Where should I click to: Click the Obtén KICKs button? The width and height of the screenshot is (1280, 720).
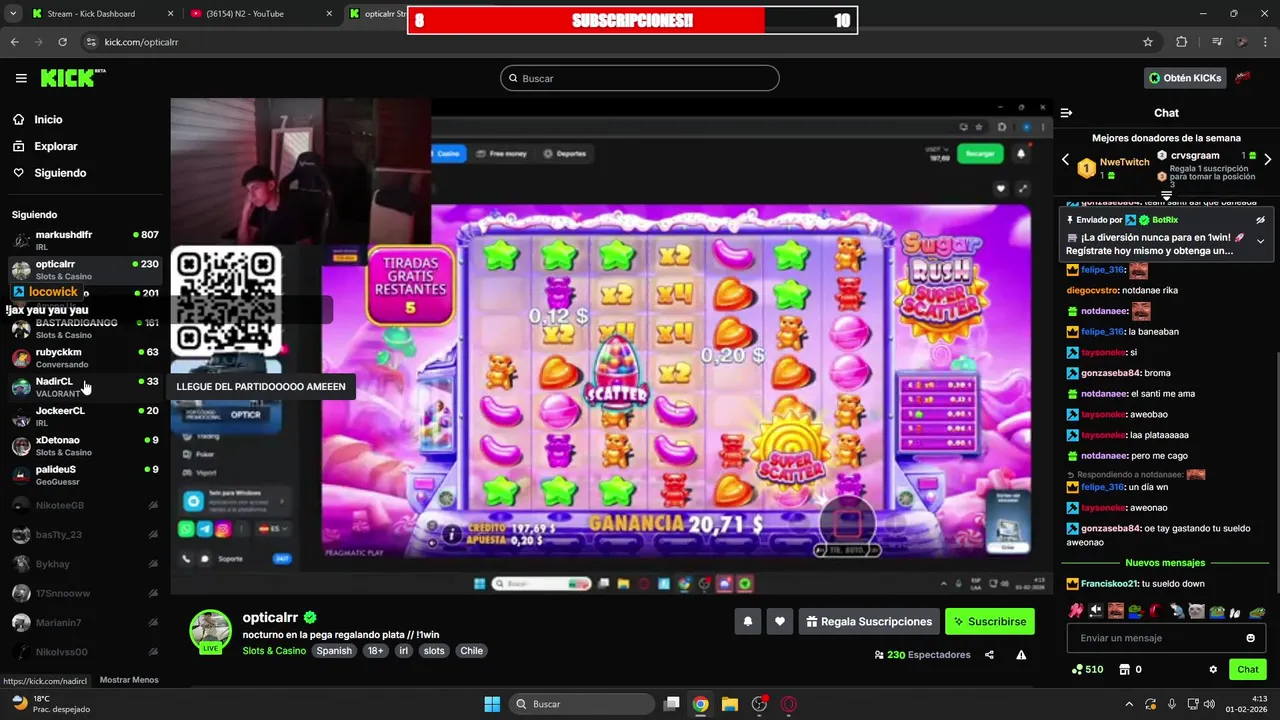point(1185,78)
